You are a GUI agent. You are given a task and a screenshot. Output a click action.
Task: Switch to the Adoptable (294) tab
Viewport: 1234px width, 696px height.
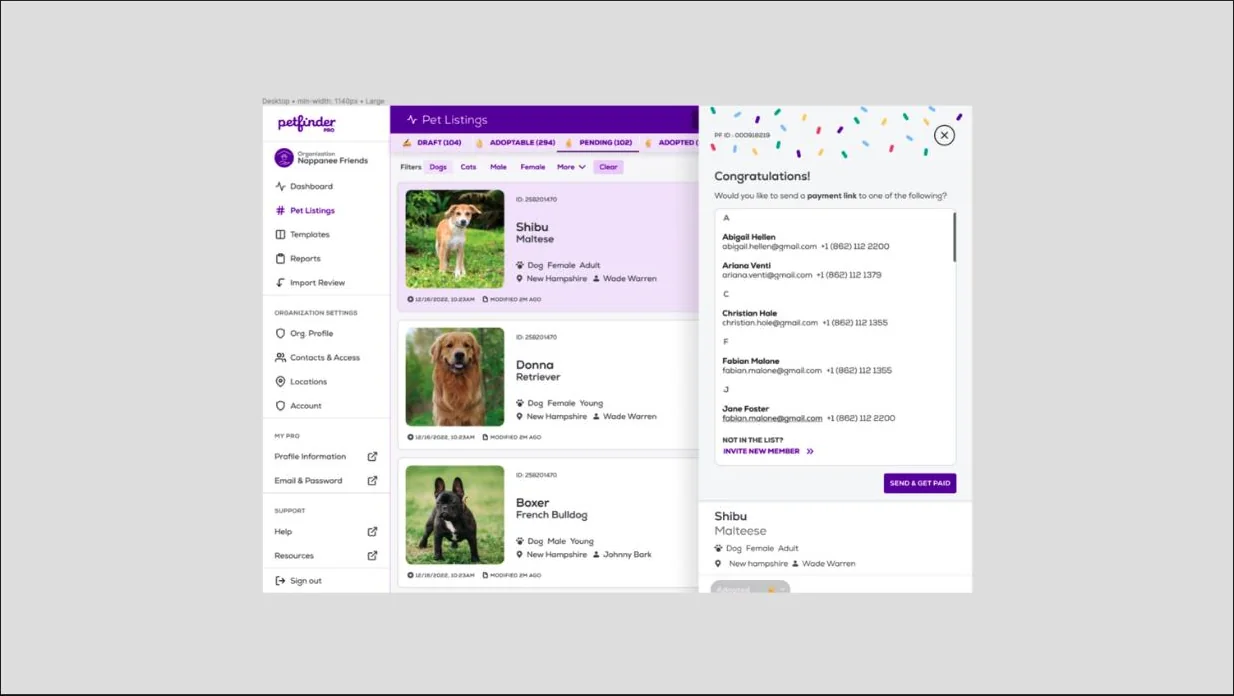pyautogui.click(x=515, y=143)
